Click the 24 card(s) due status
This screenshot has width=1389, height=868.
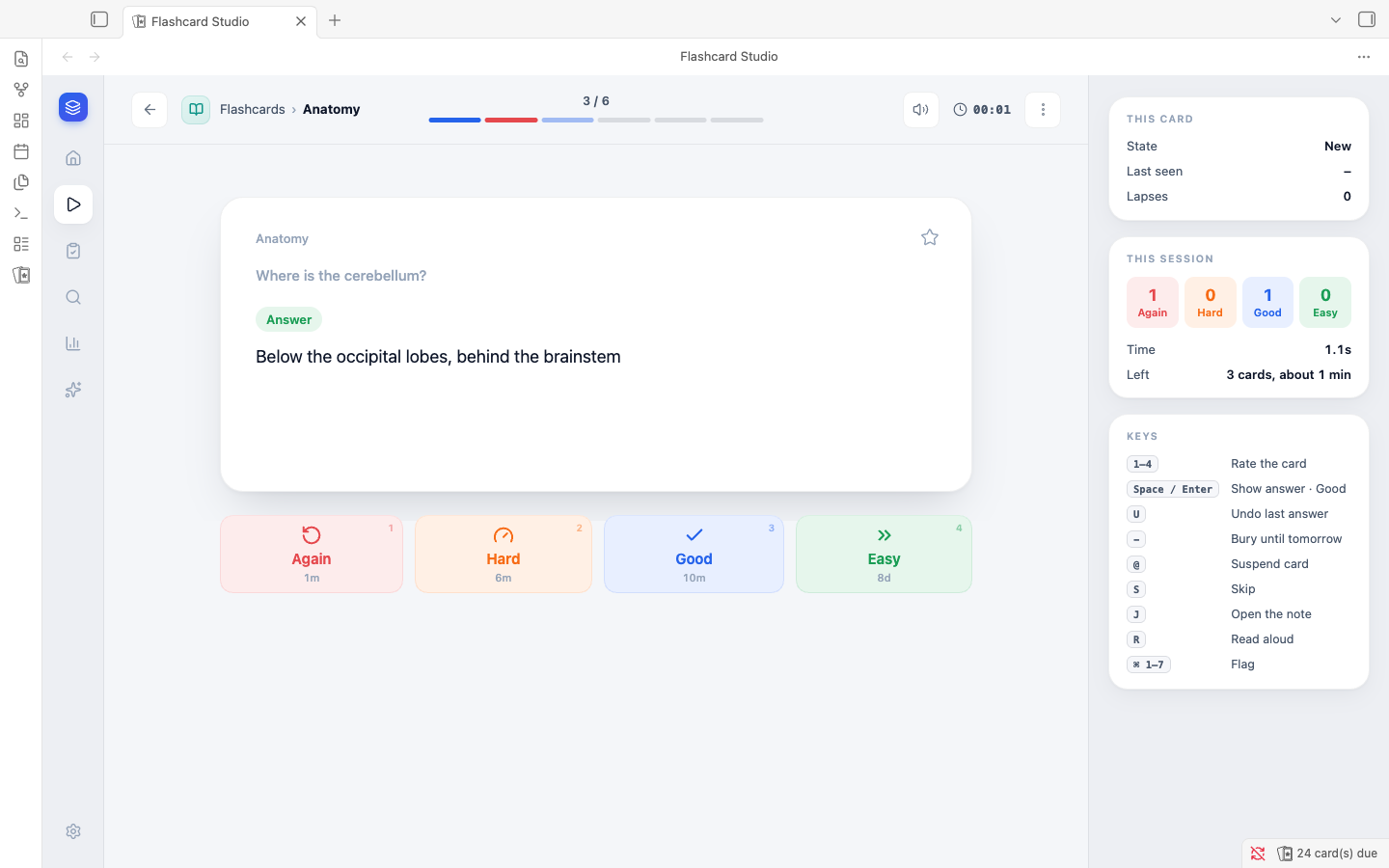1327,854
